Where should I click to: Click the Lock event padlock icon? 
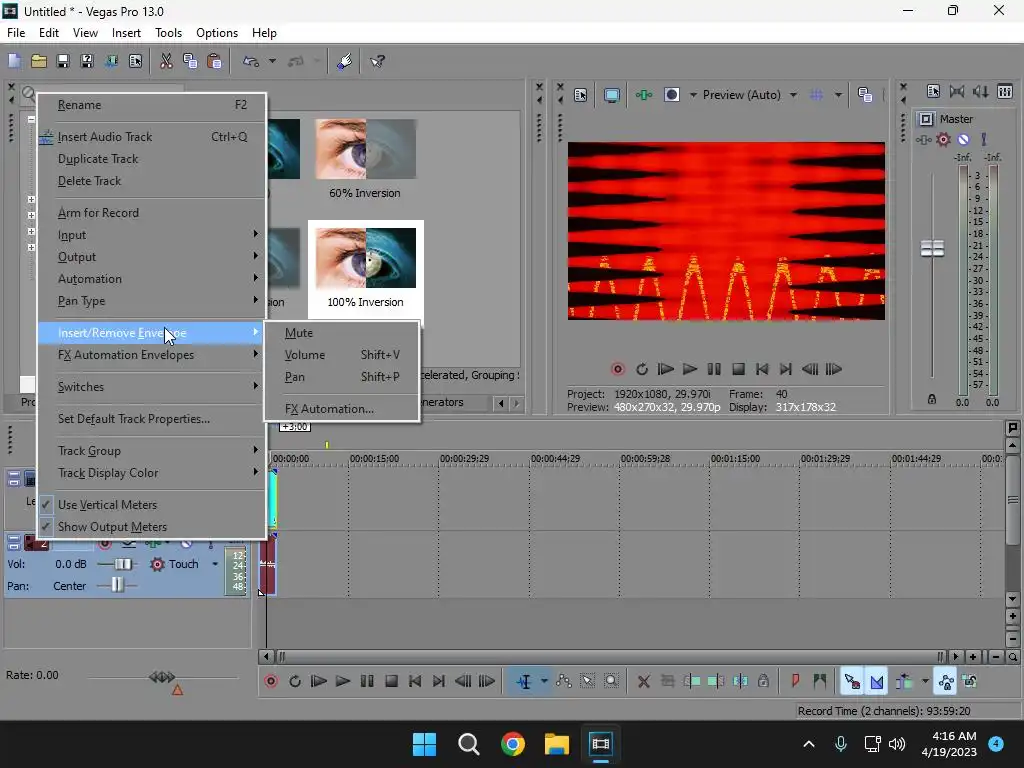[x=763, y=682]
